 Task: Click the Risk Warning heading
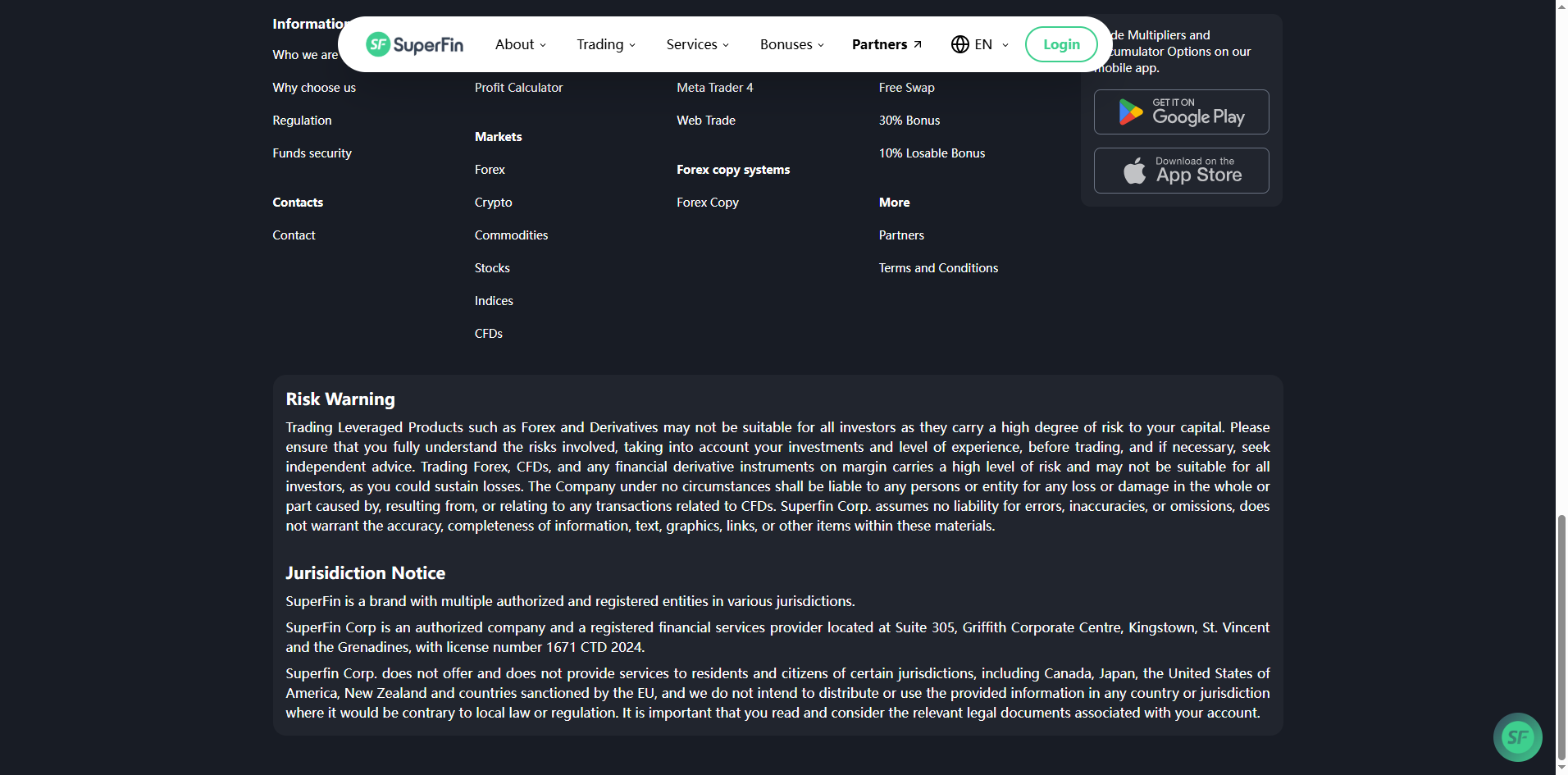point(340,399)
